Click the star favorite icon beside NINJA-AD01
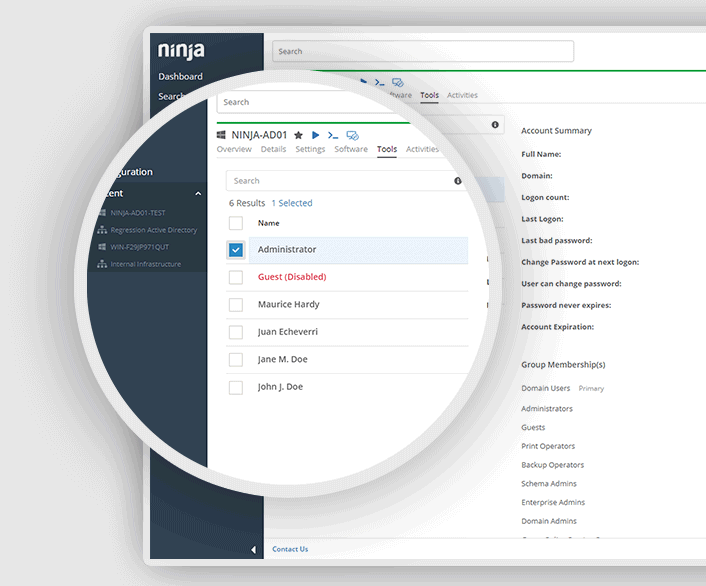This screenshot has width=706, height=586. coord(298,135)
